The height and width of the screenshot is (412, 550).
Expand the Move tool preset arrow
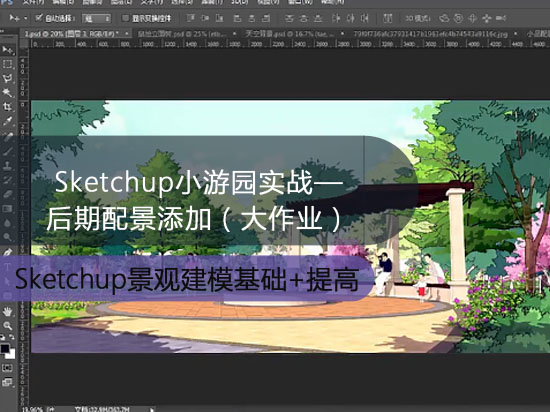click(26, 18)
